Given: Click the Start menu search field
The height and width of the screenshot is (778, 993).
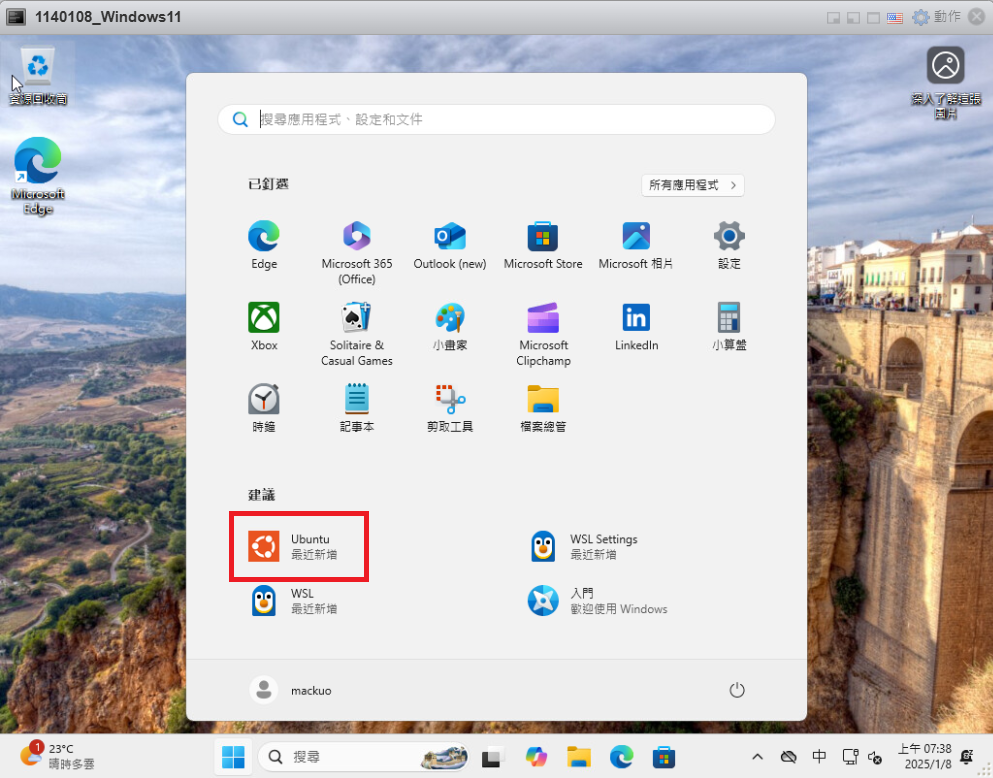Looking at the screenshot, I should [x=496, y=119].
